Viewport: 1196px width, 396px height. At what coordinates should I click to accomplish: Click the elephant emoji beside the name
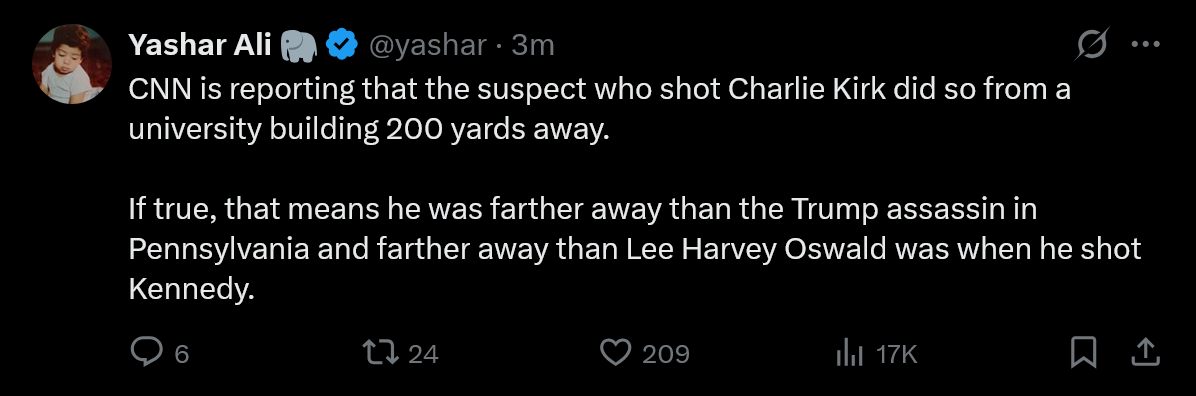298,46
